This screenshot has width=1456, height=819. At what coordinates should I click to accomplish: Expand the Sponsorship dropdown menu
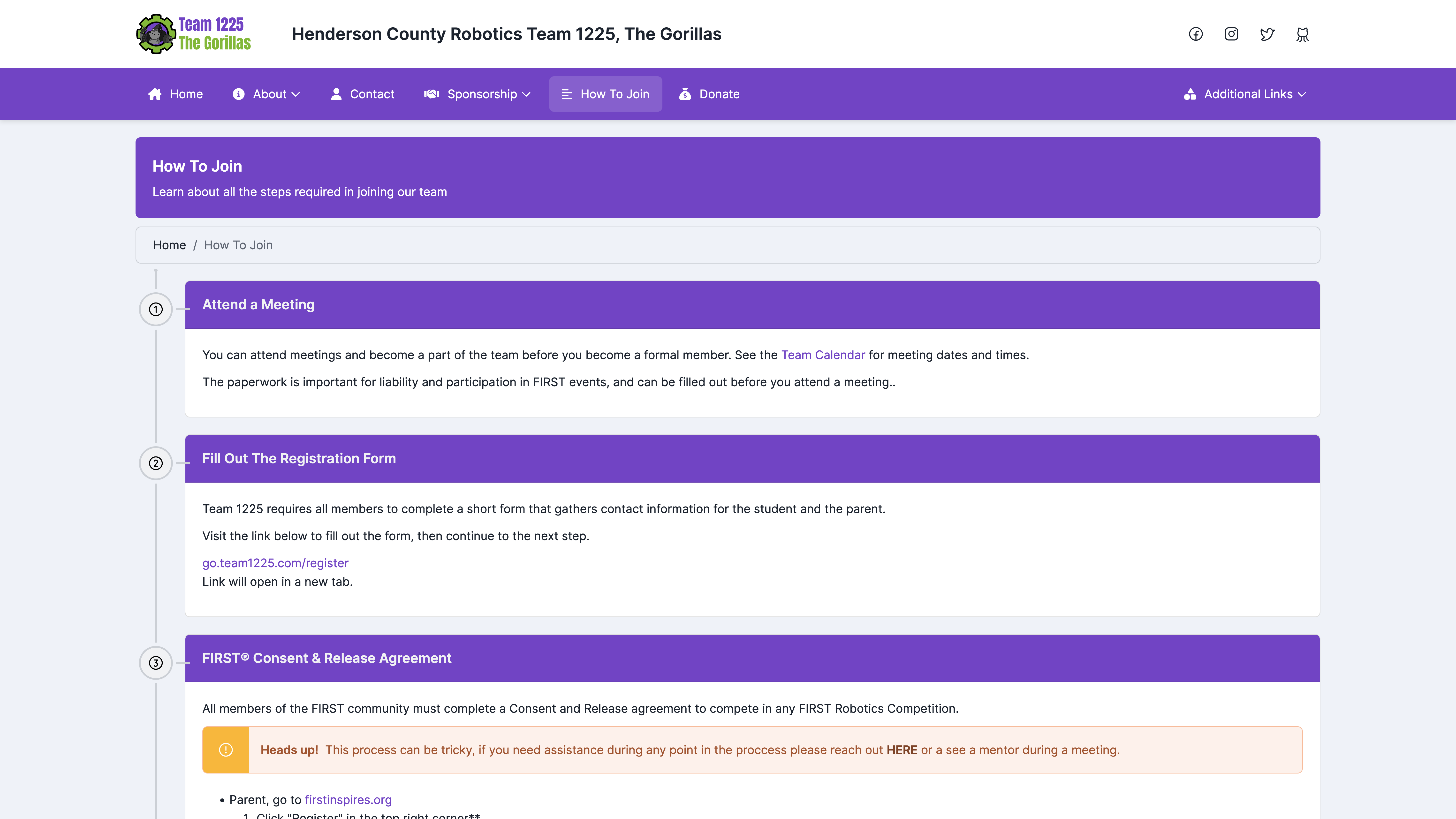tap(478, 94)
